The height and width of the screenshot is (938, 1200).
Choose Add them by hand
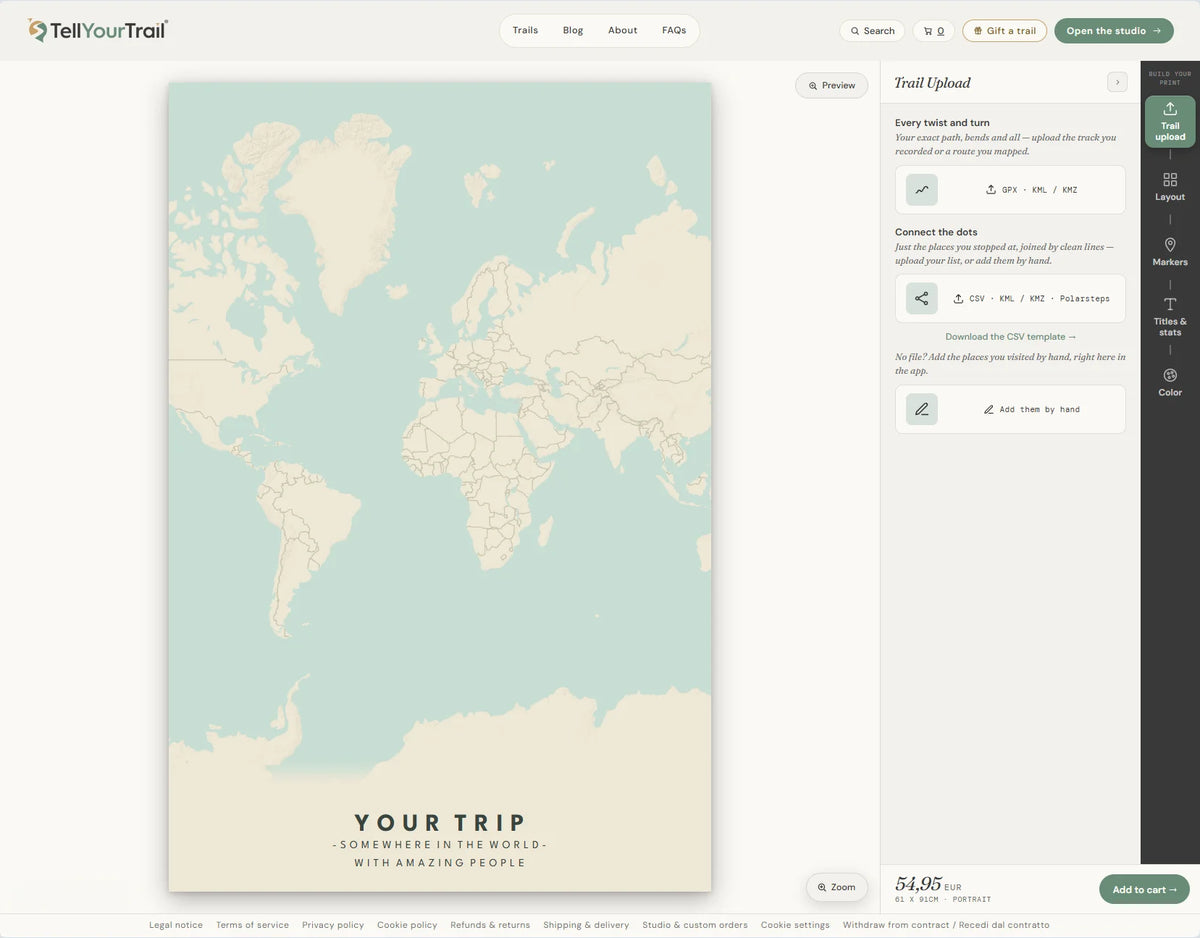(x=1010, y=409)
